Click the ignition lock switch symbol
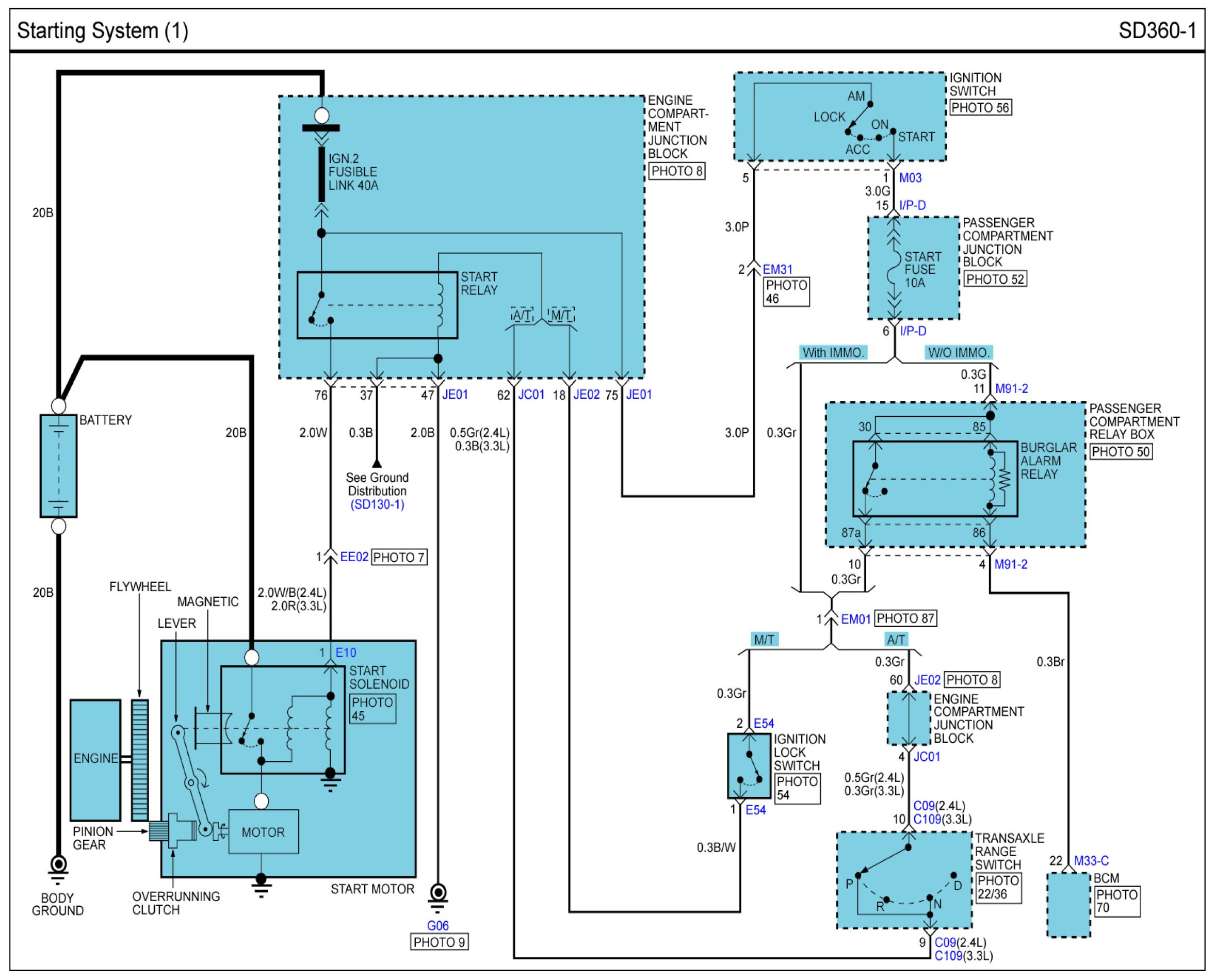This screenshot has width=1215, height=980. coord(749,765)
